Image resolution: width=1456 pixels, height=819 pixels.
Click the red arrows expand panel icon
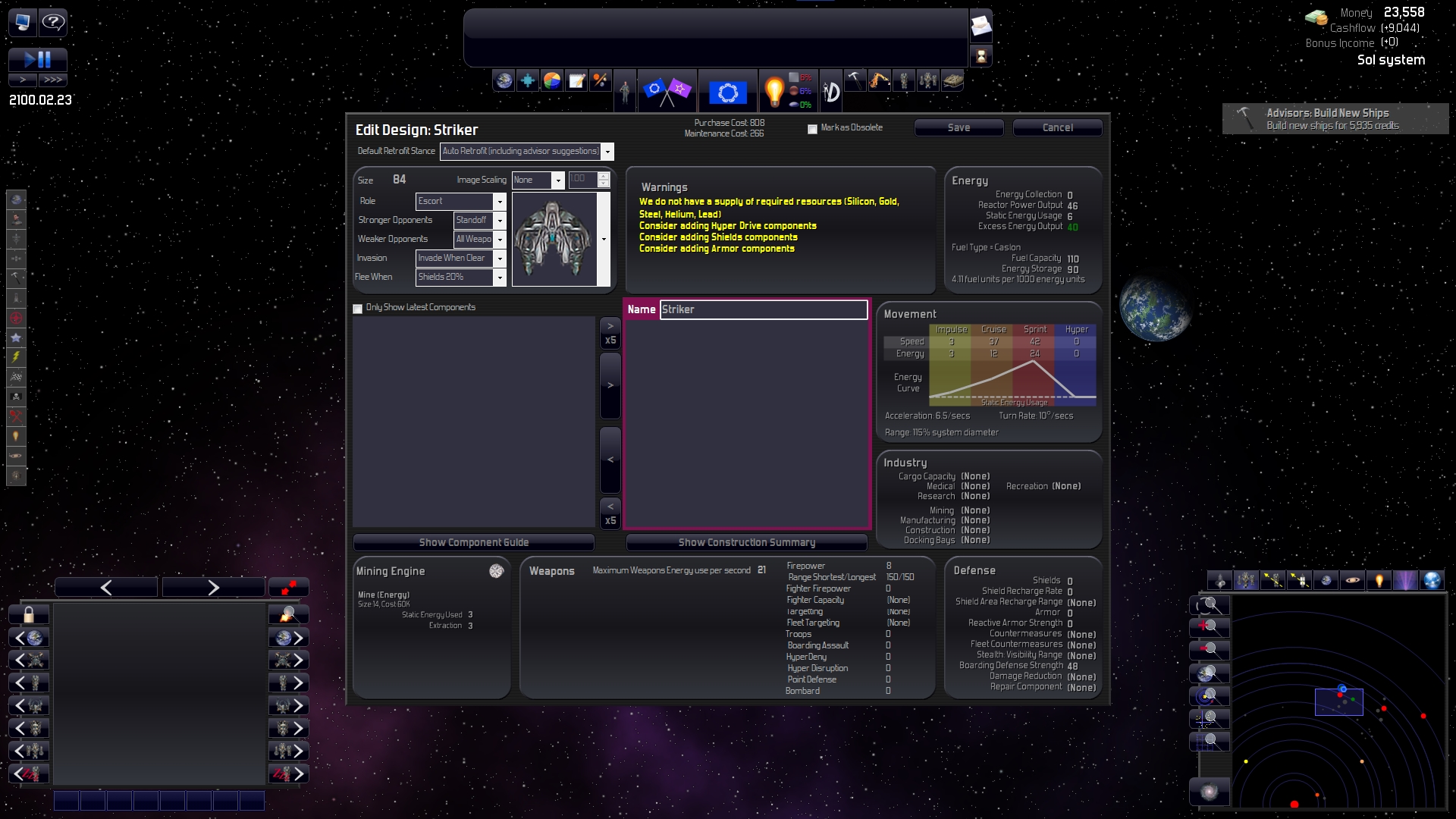[289, 587]
